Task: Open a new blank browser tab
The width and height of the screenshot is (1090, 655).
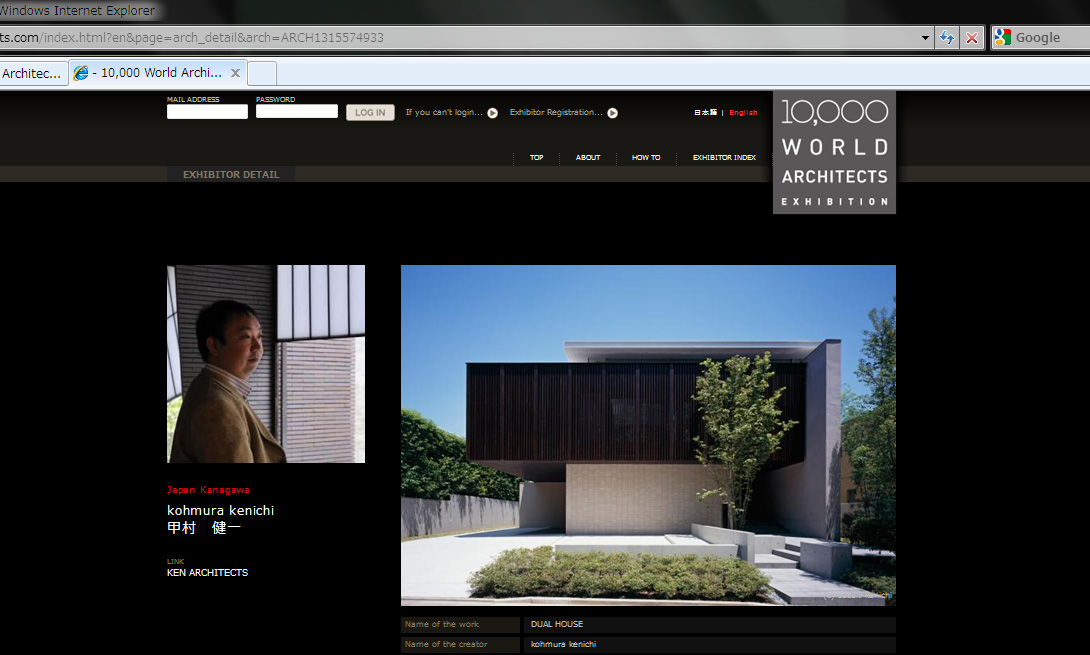Action: tap(262, 73)
